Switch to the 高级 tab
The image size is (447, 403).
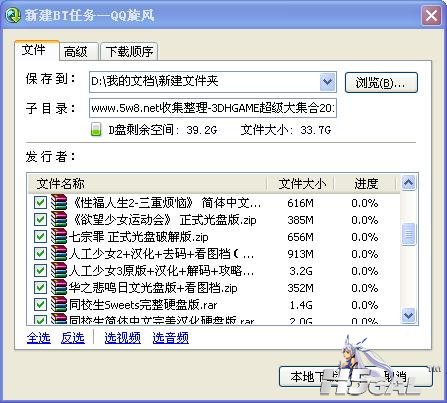79,52
